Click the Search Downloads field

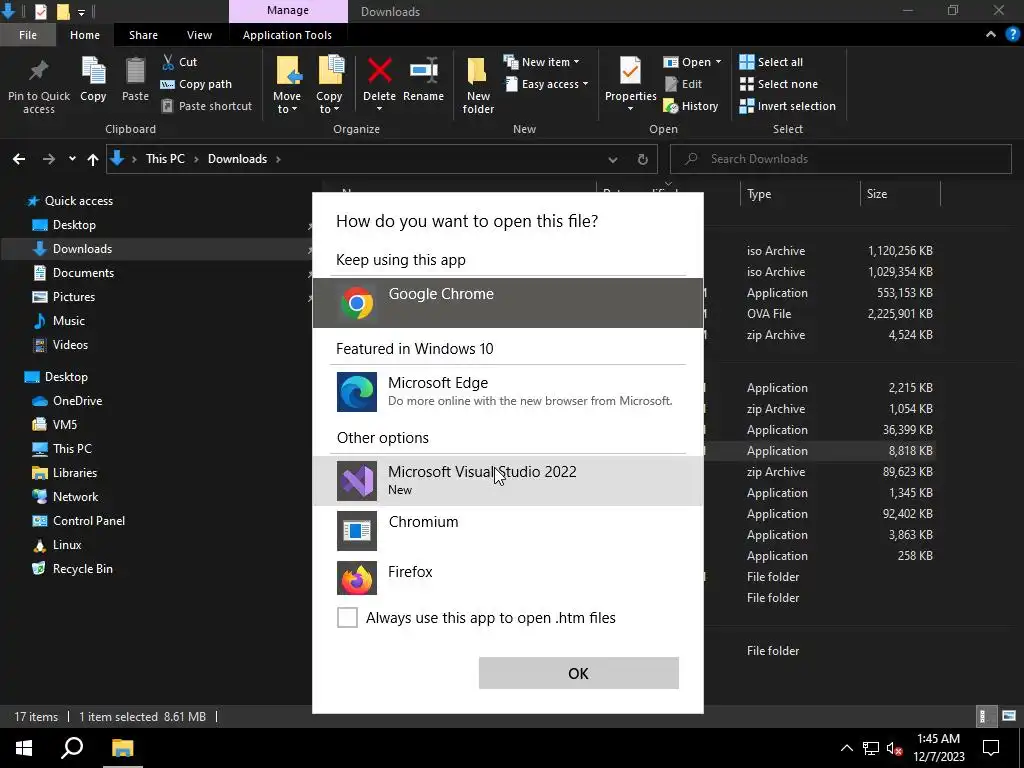click(841, 159)
